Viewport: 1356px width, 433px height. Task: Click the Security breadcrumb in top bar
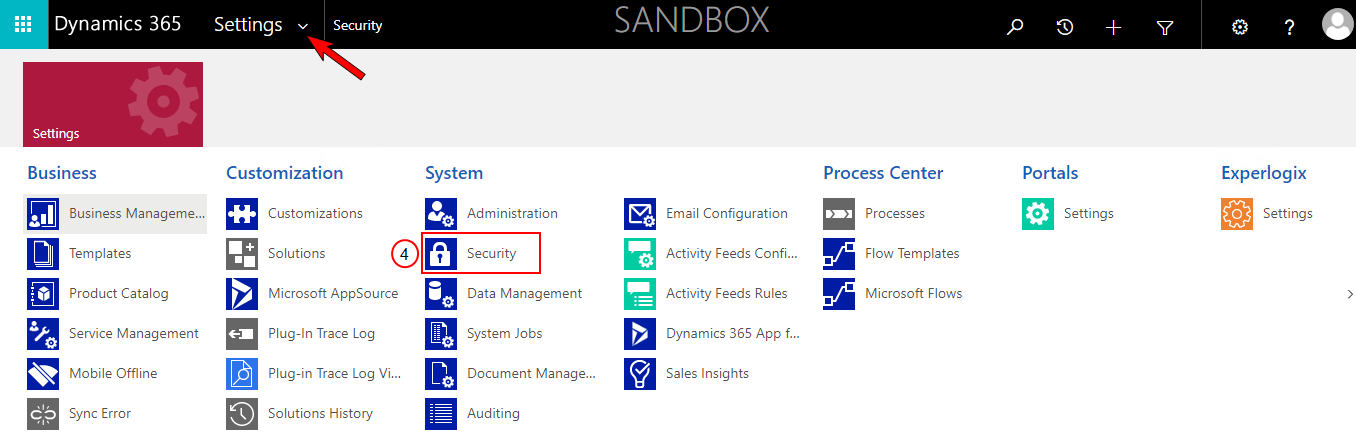(358, 26)
